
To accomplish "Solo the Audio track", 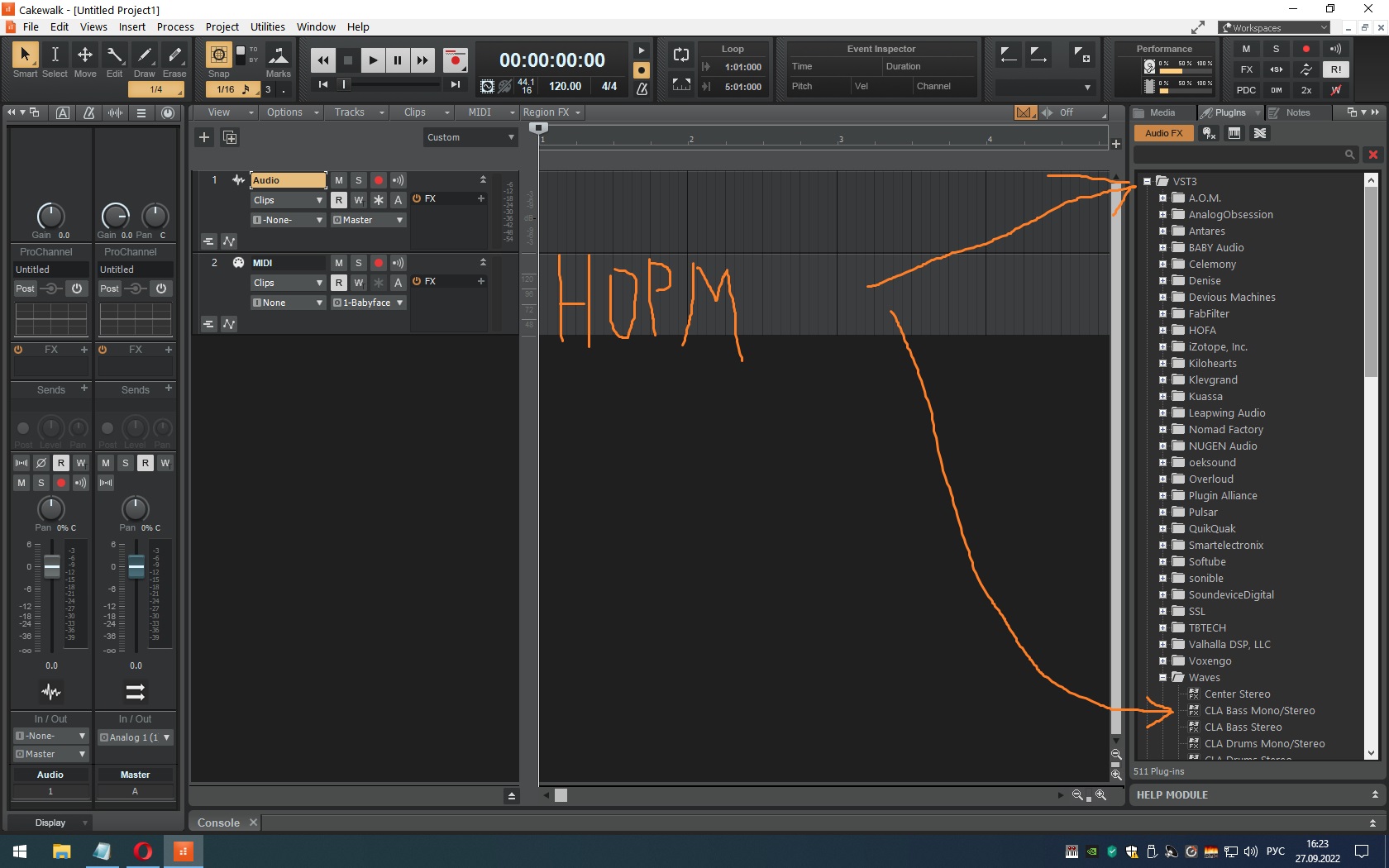I will coord(359,180).
